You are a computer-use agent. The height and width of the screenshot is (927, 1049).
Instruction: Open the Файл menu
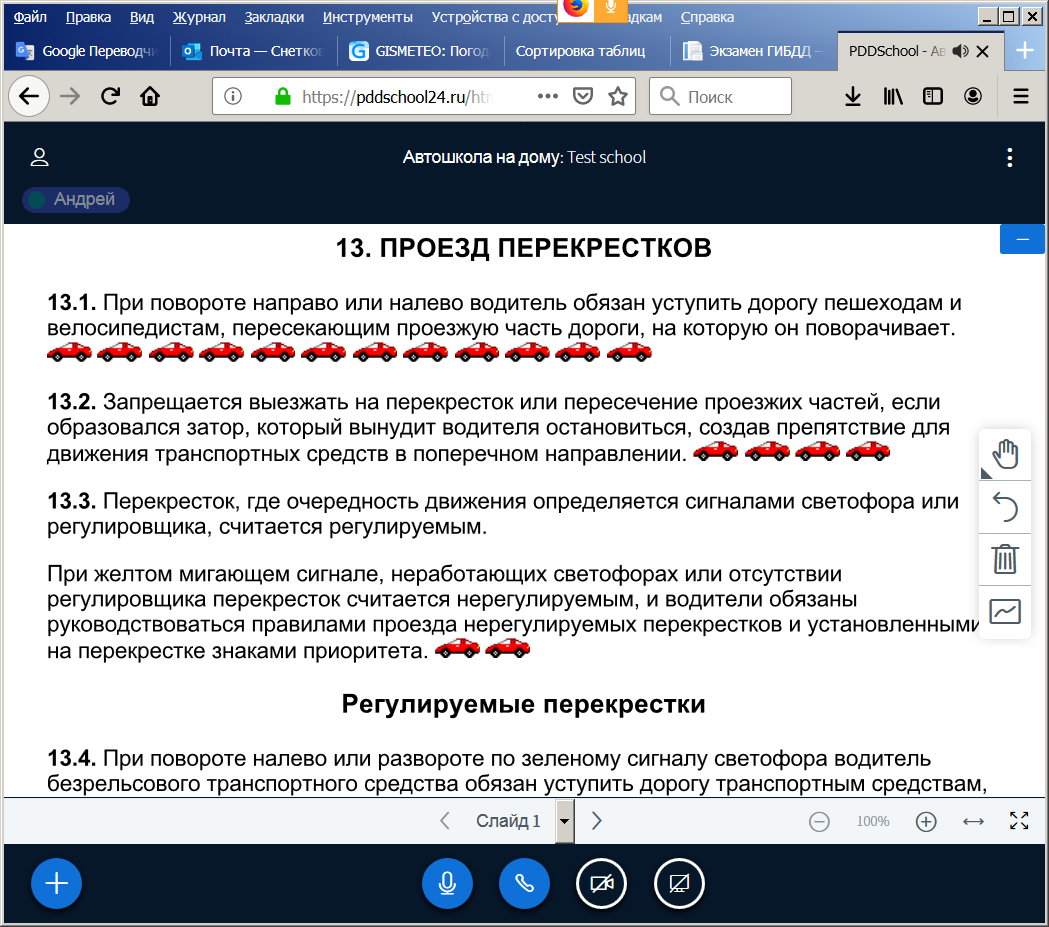point(30,17)
